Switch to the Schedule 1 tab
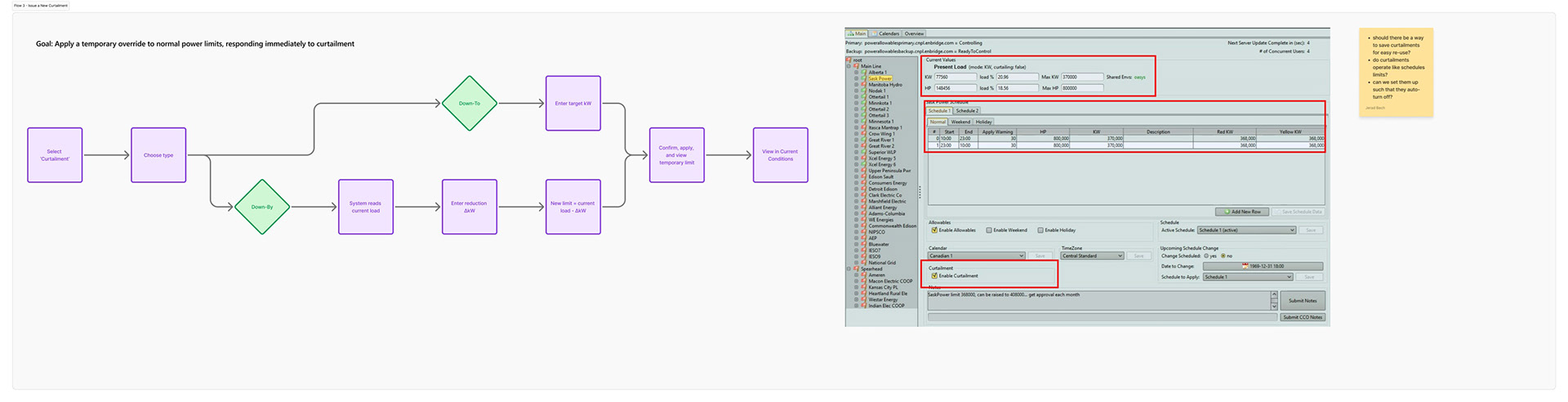 (939, 110)
